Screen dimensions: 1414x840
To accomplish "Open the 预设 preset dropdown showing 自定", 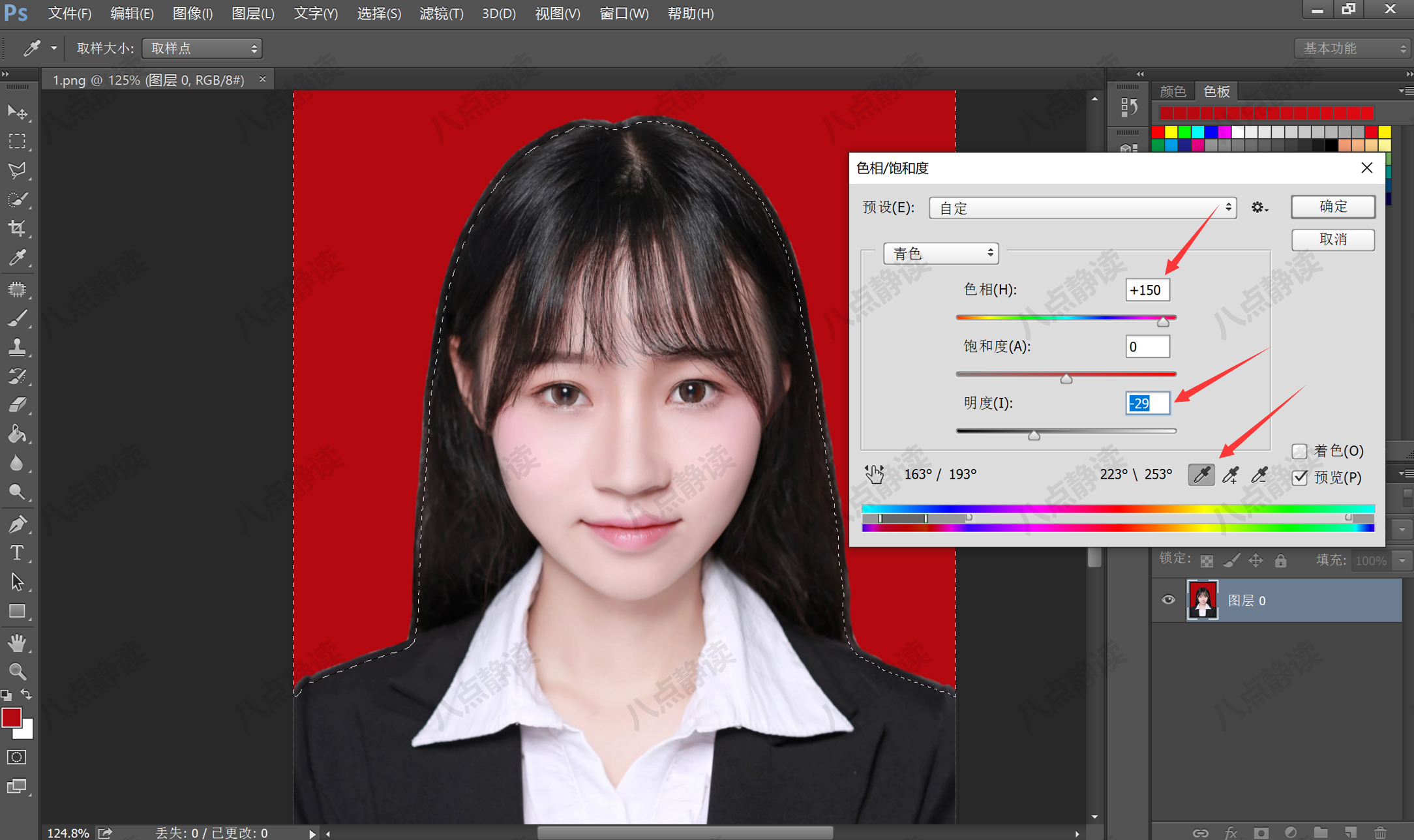I will point(1082,207).
